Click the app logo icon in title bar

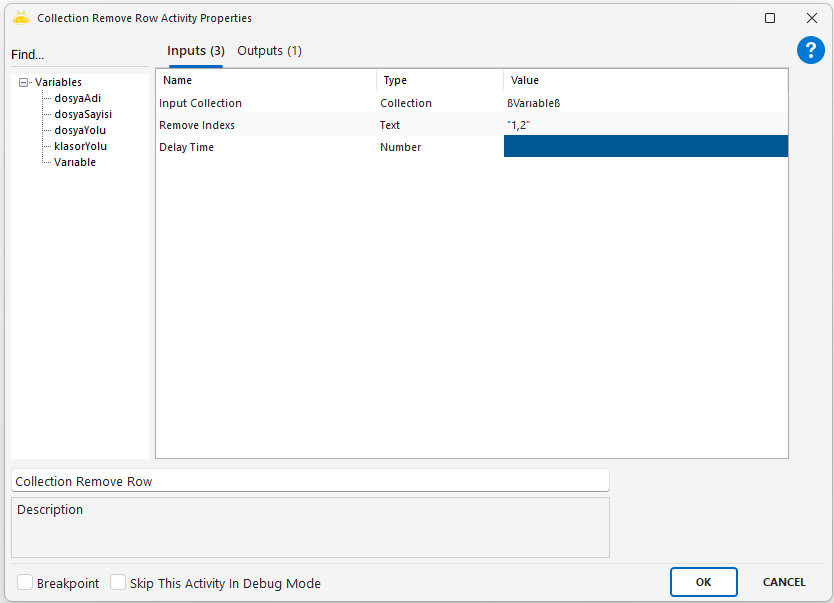(20, 18)
